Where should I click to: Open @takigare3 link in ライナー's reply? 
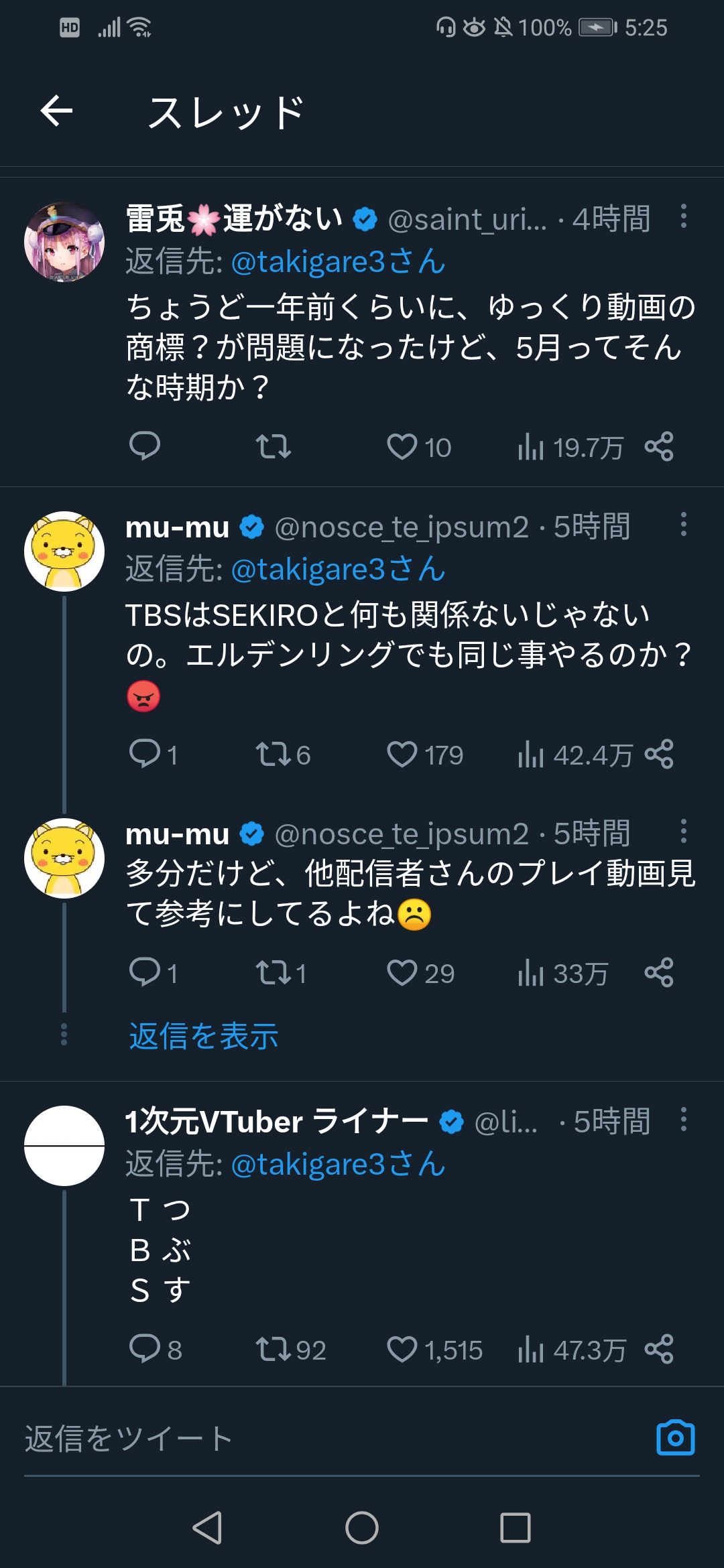coord(338,1164)
